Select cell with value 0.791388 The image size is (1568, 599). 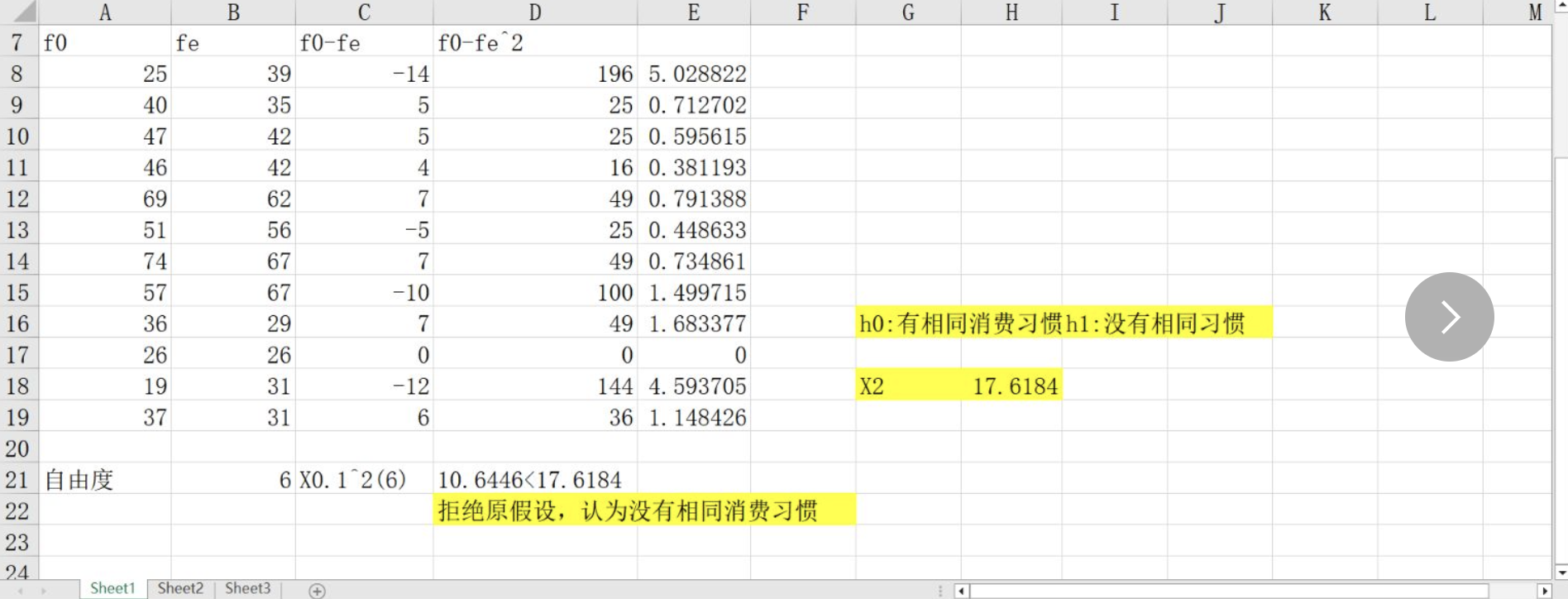[x=694, y=199]
